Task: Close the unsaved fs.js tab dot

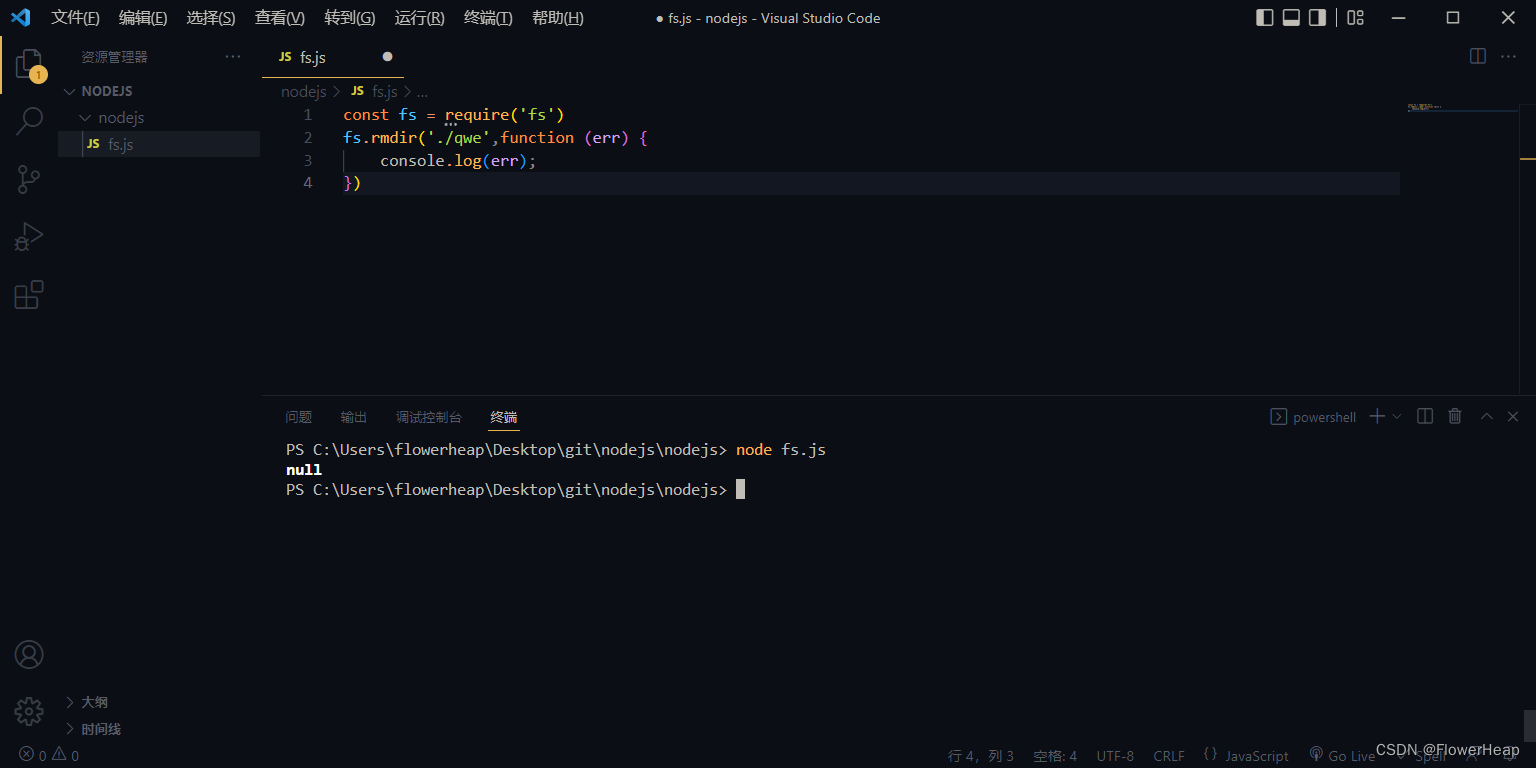Action: (387, 57)
